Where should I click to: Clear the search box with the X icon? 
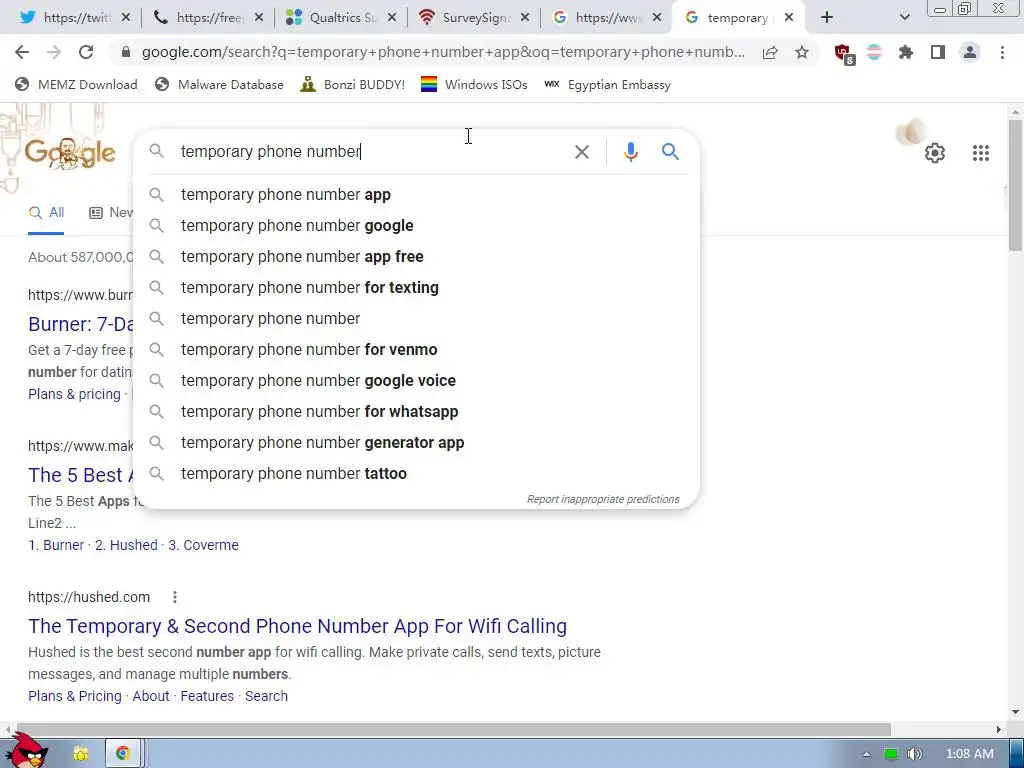coord(581,152)
